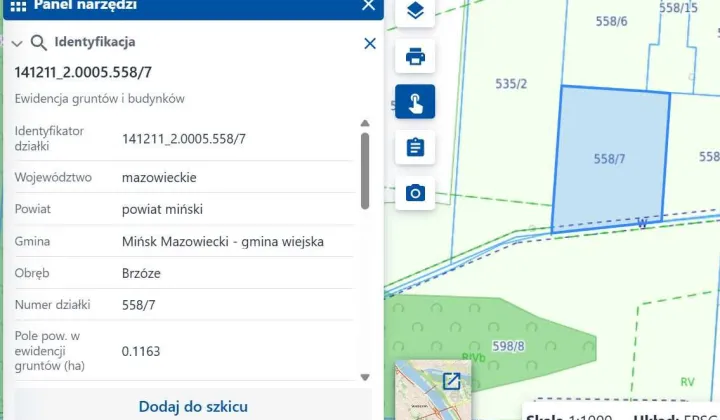
Task: Expand the overview minimap with arrow icon
Action: click(451, 381)
